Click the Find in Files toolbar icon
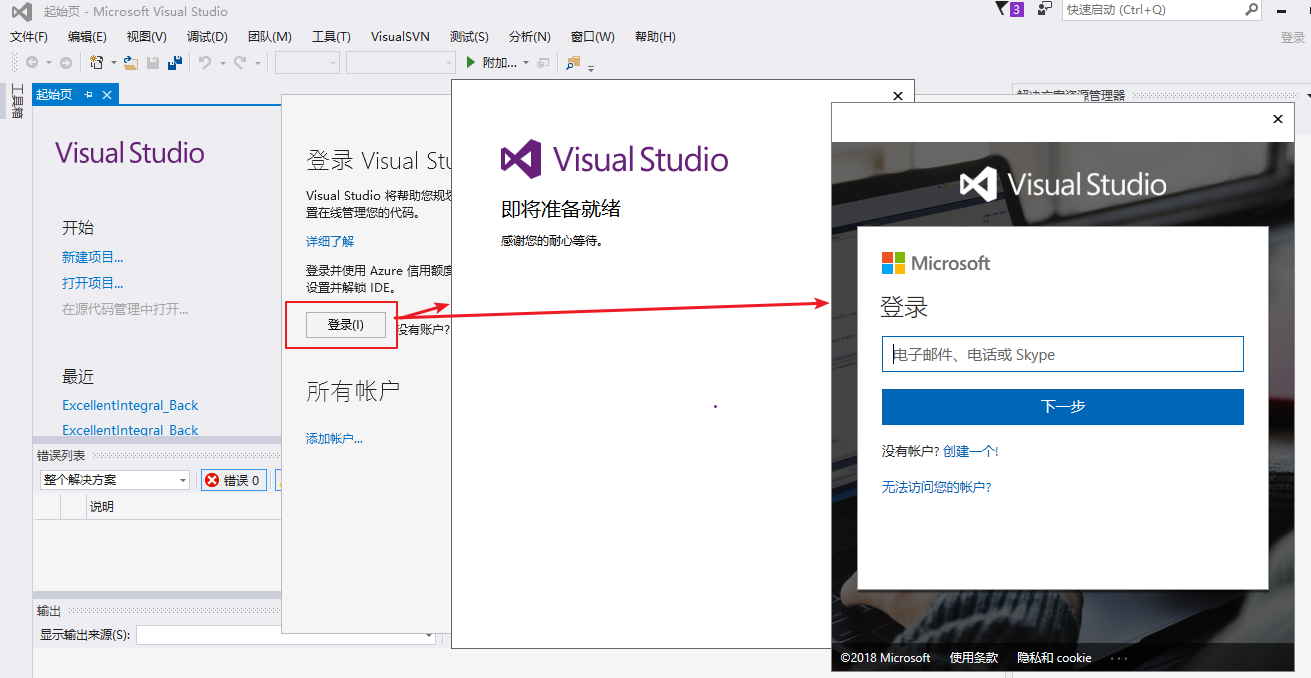This screenshot has height=678, width=1311. (x=573, y=62)
